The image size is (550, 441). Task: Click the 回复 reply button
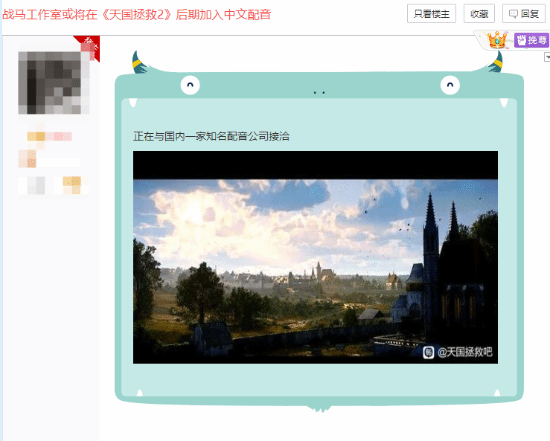point(524,14)
